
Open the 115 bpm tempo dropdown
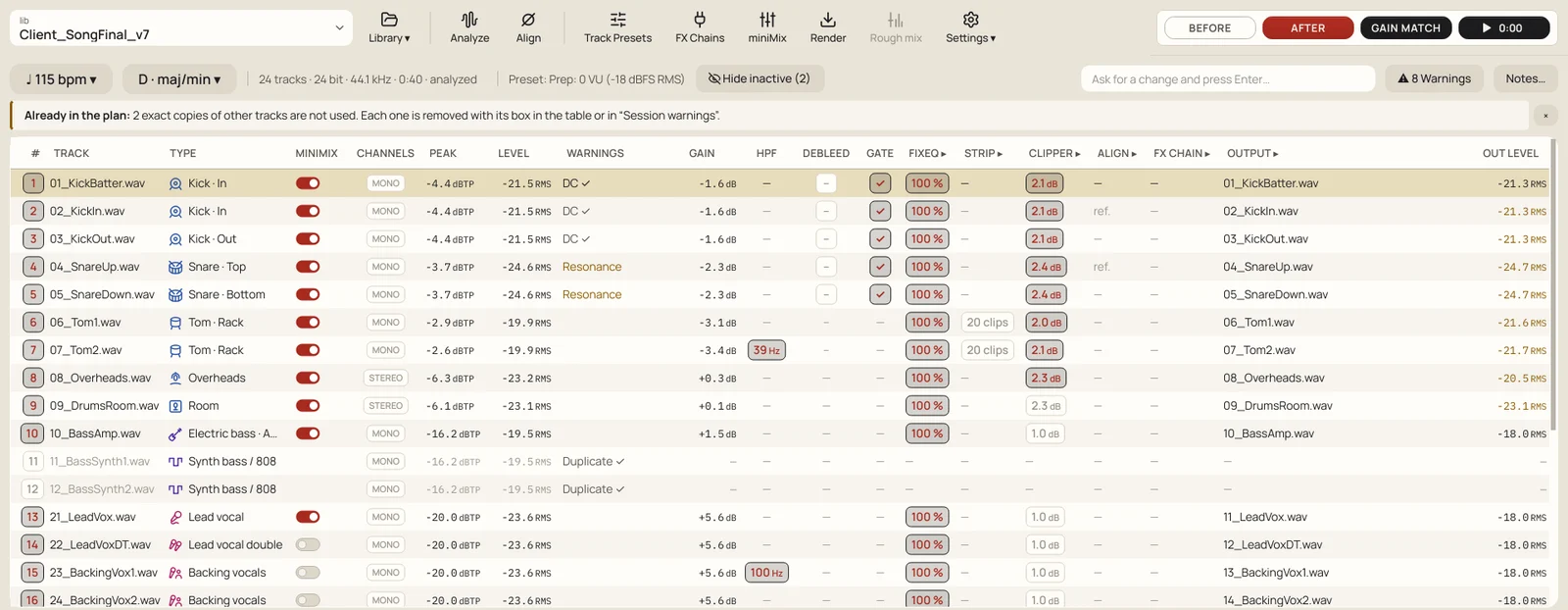point(61,79)
